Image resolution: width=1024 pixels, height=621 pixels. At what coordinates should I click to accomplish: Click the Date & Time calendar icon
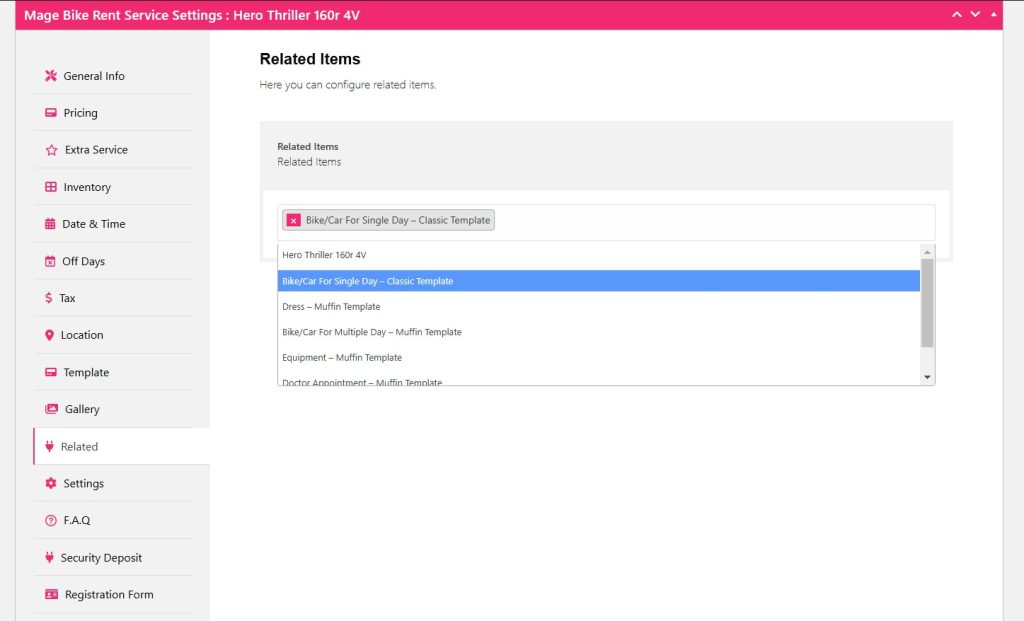pos(50,224)
